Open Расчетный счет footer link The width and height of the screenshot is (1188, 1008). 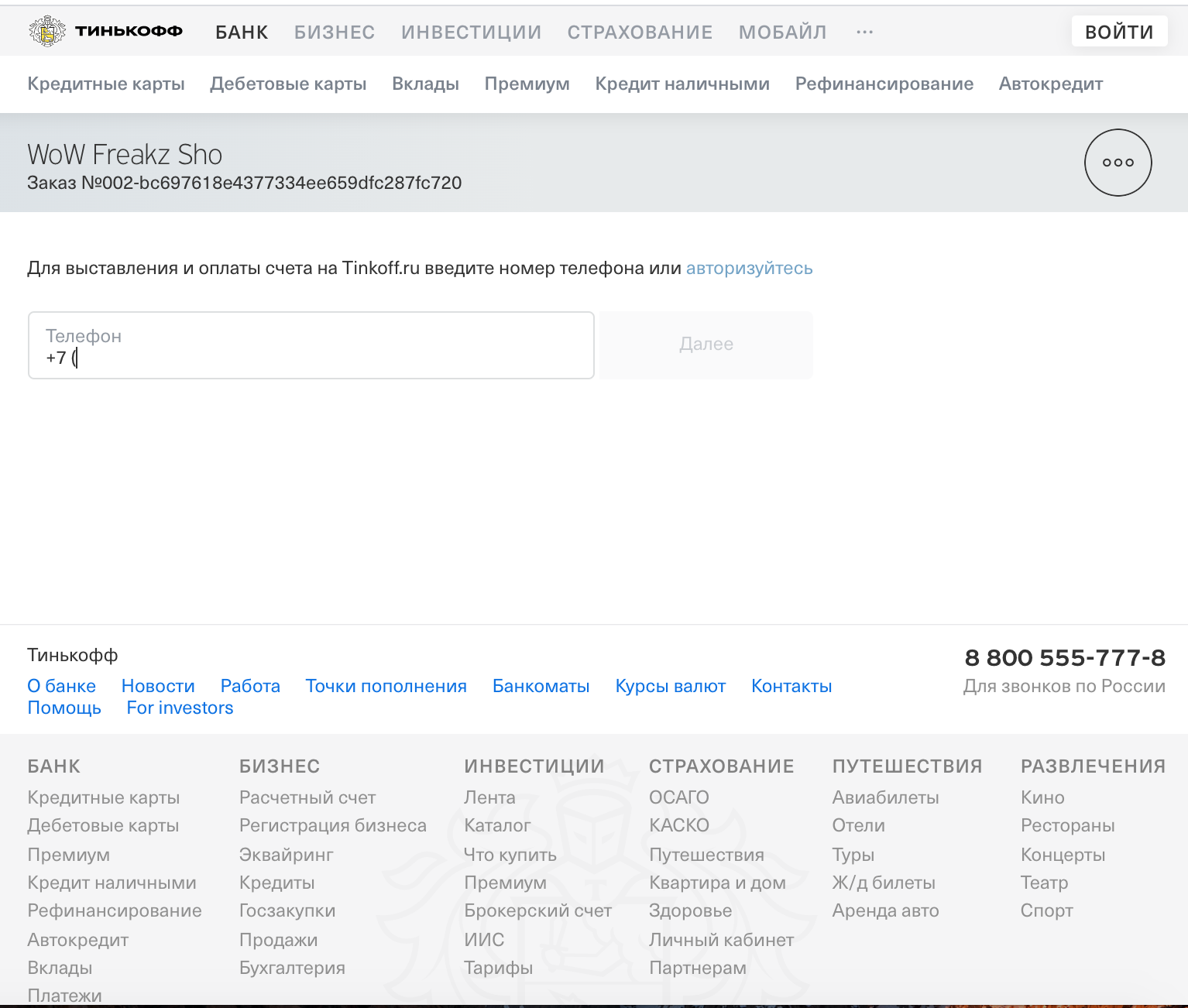(x=307, y=797)
